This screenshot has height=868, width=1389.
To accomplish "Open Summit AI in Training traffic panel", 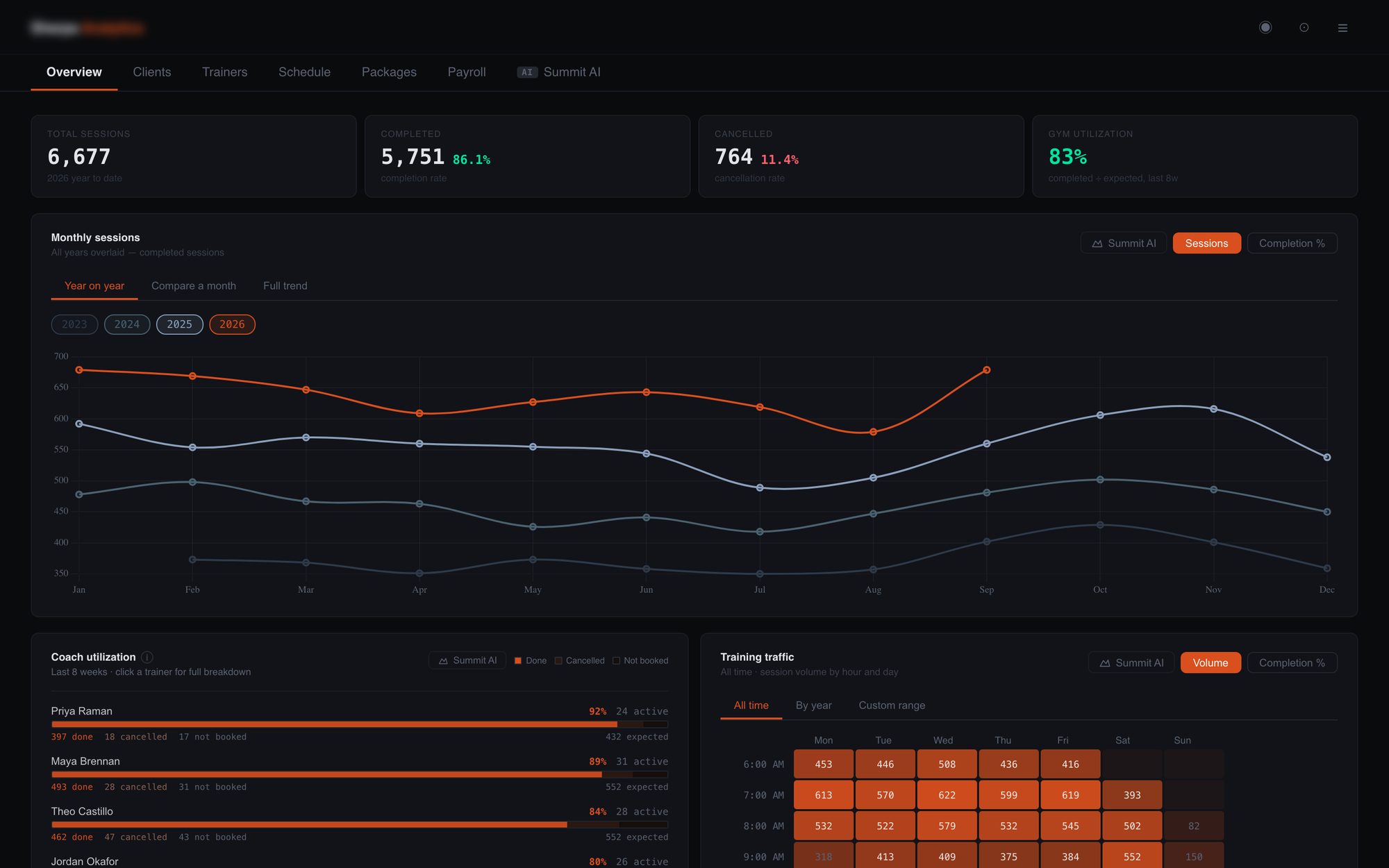I will [1131, 662].
